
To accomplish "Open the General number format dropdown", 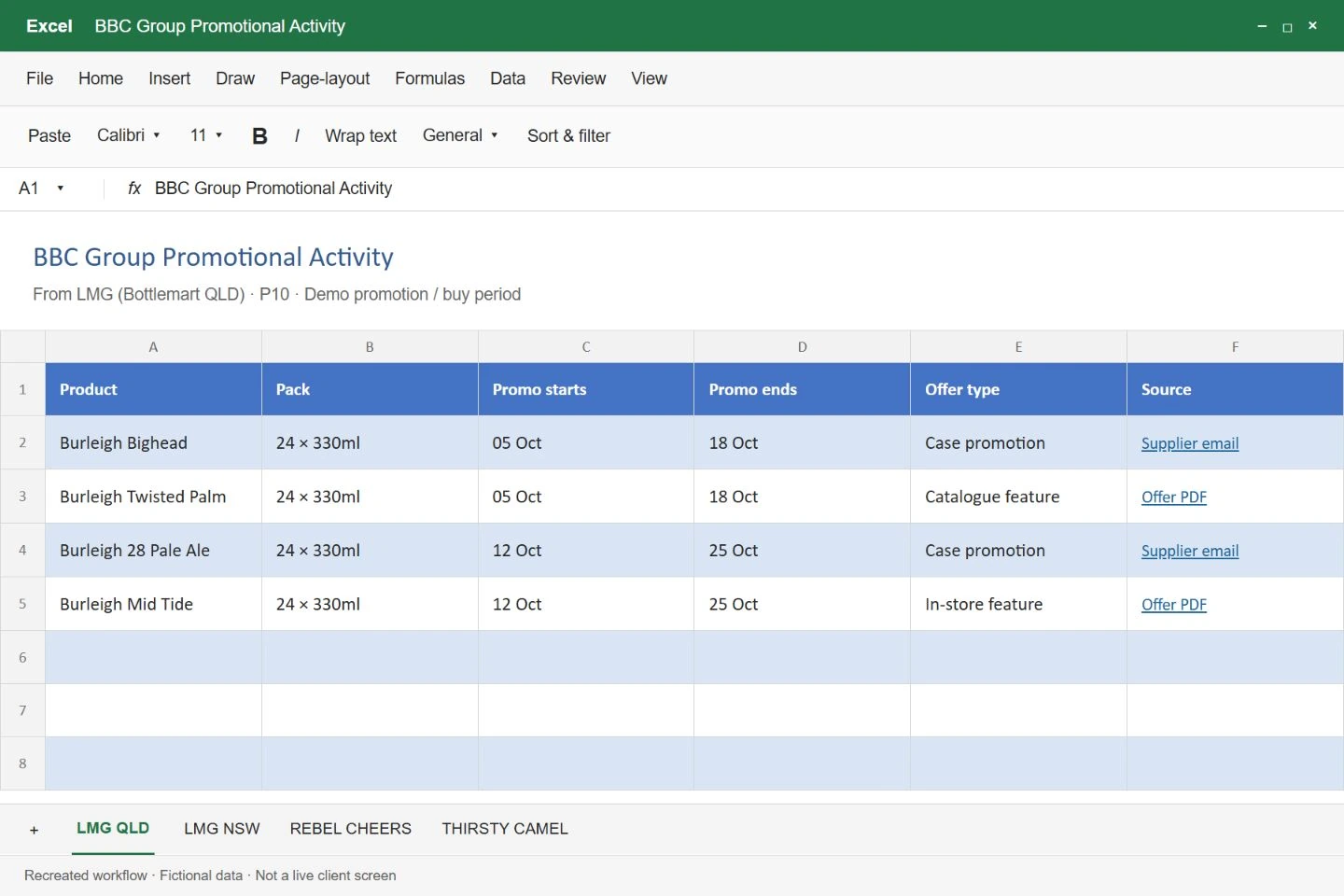I will (x=460, y=135).
